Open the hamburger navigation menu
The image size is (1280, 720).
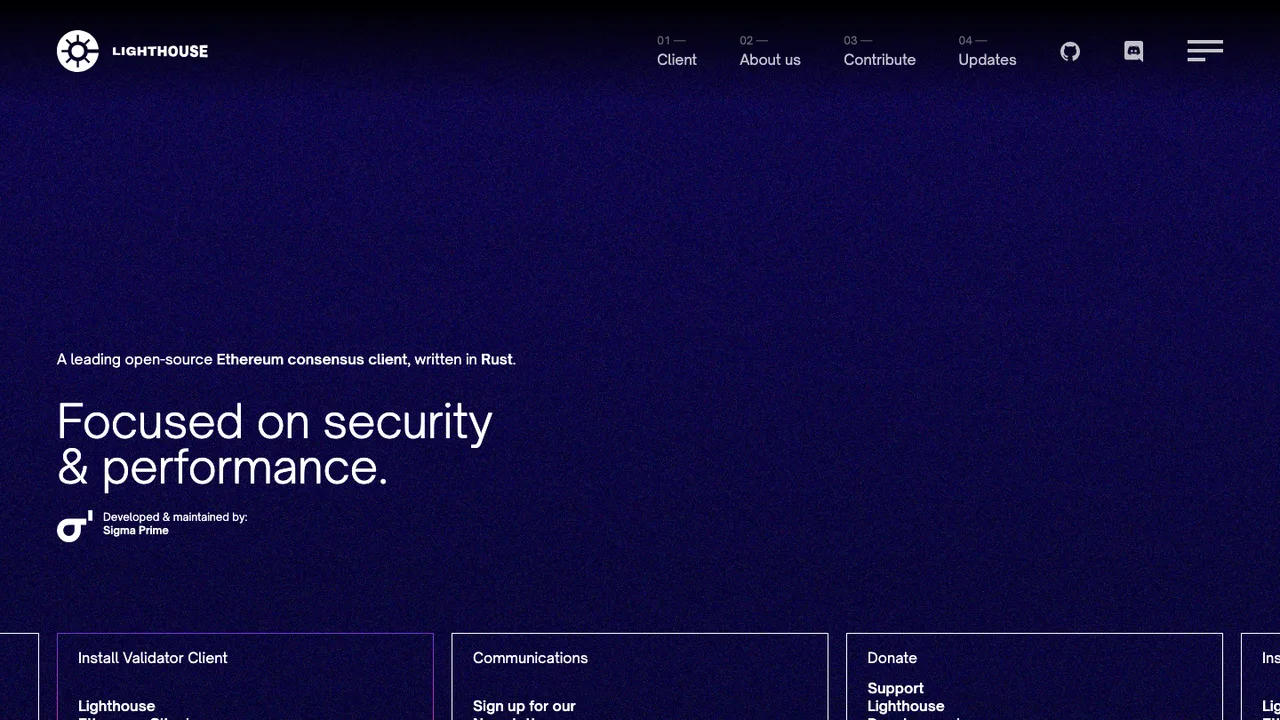click(1205, 51)
